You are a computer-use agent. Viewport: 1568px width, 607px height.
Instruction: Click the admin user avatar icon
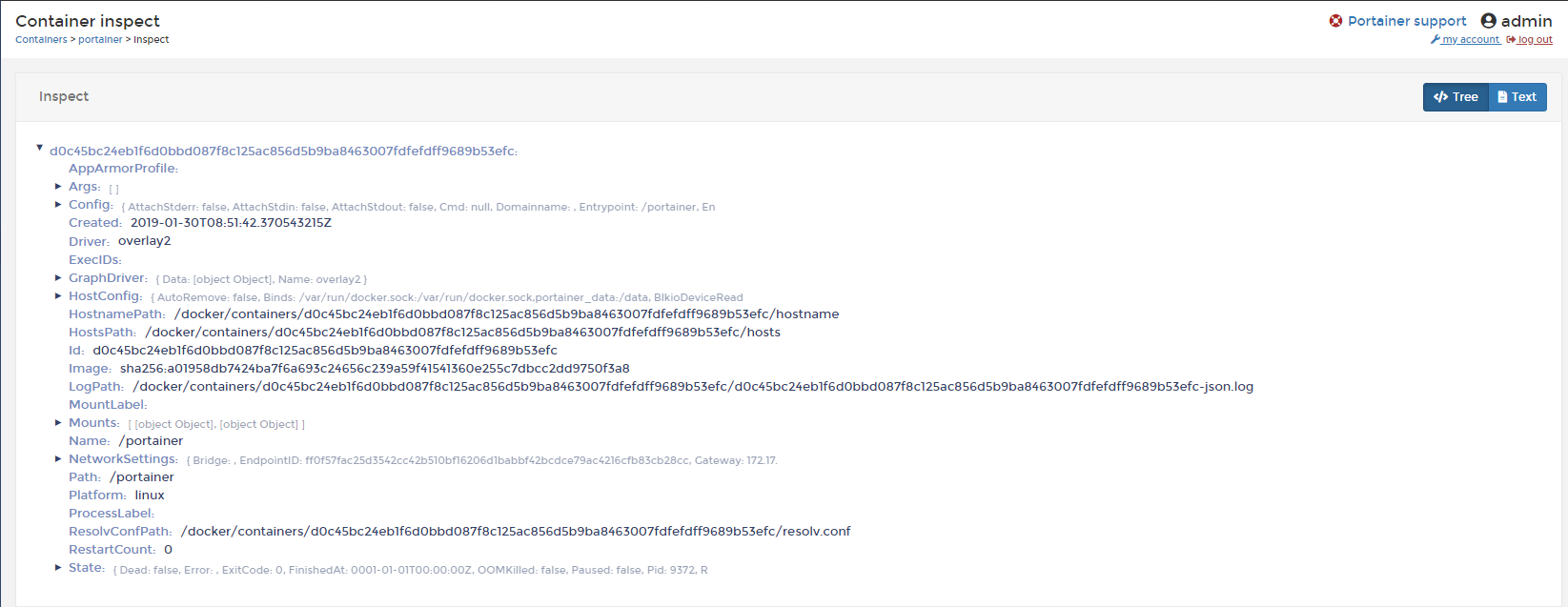click(x=1488, y=21)
